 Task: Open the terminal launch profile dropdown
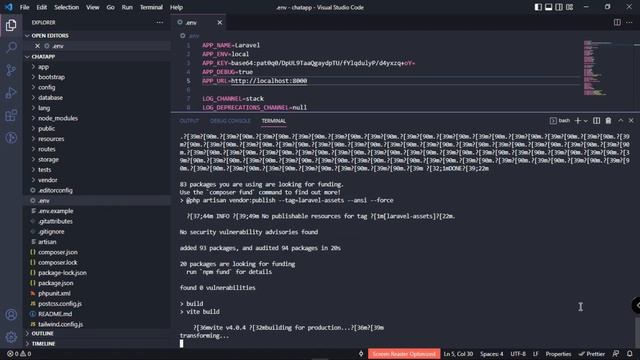tap(585, 121)
